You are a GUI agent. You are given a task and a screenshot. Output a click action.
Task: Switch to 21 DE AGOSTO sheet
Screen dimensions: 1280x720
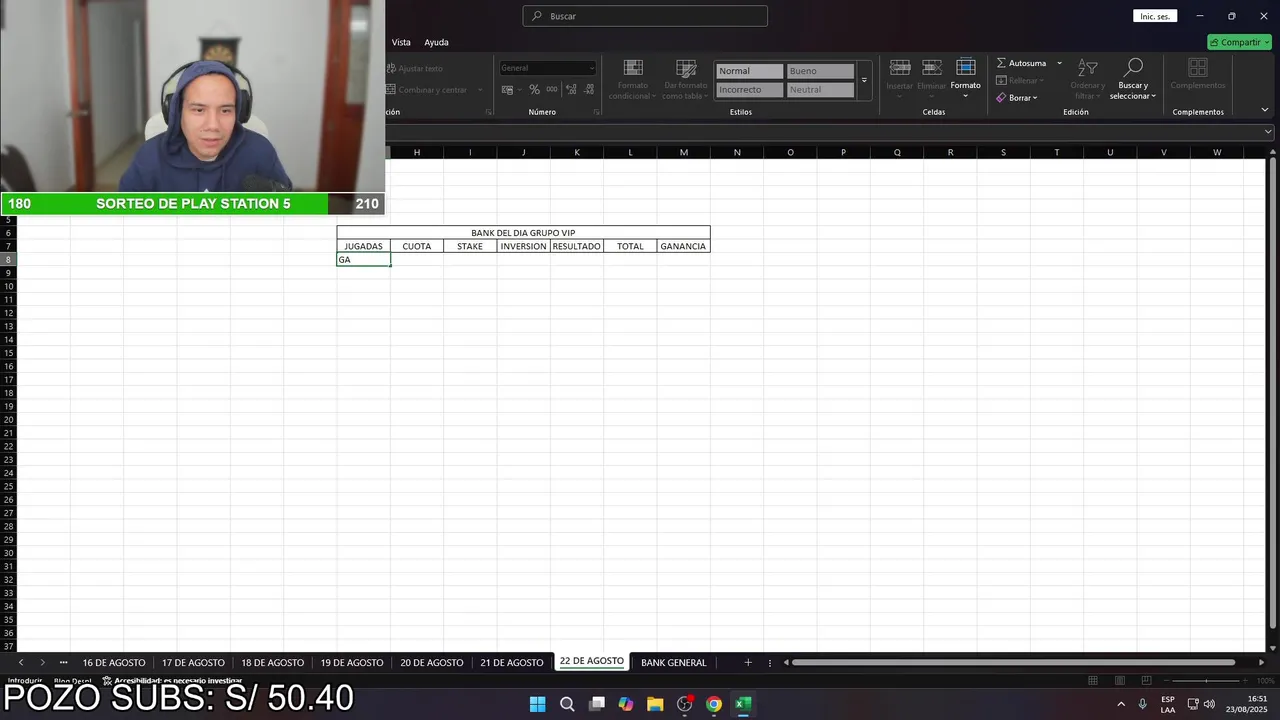(512, 662)
